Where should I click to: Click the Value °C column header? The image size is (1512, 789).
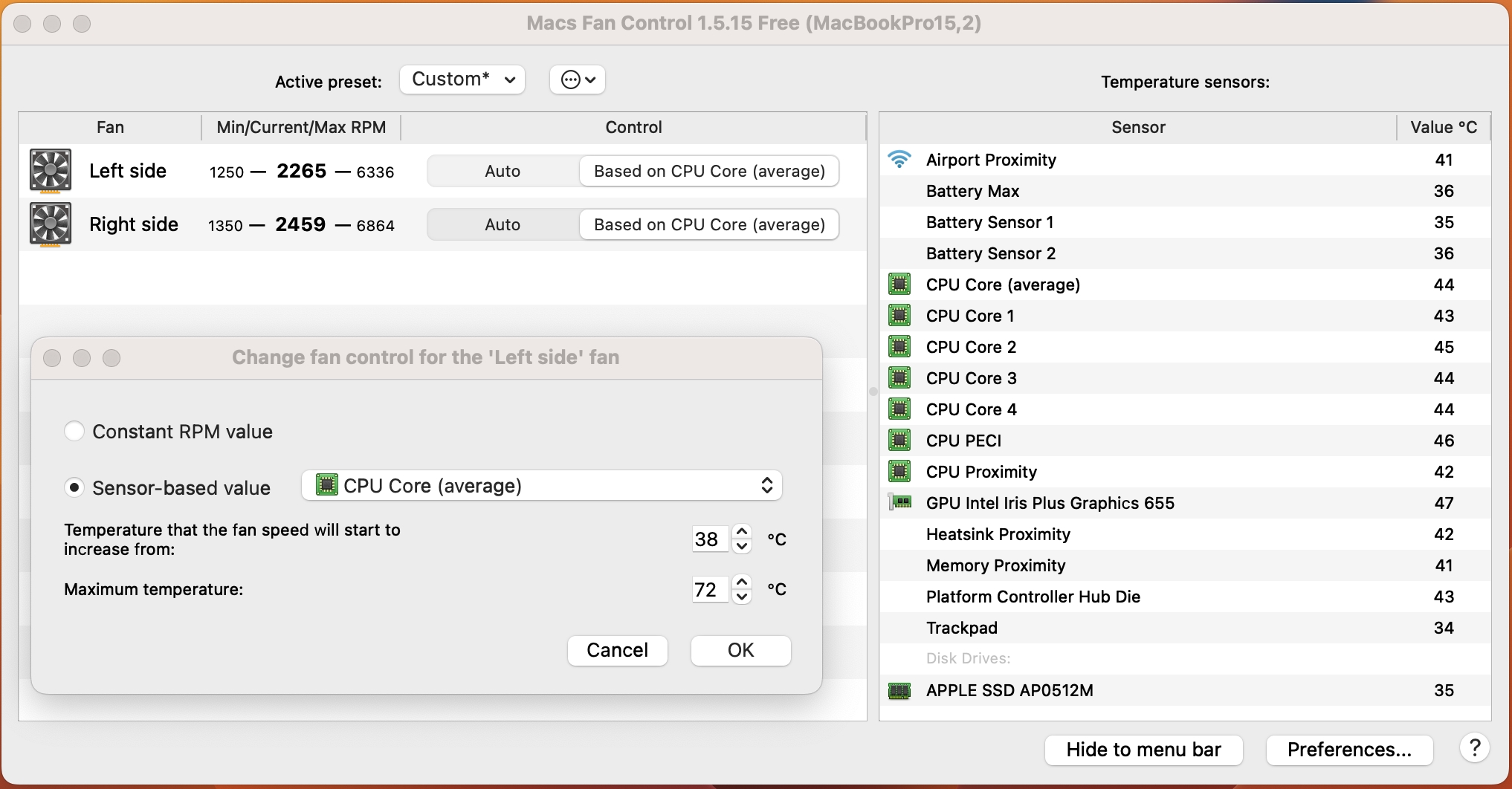click(x=1444, y=127)
